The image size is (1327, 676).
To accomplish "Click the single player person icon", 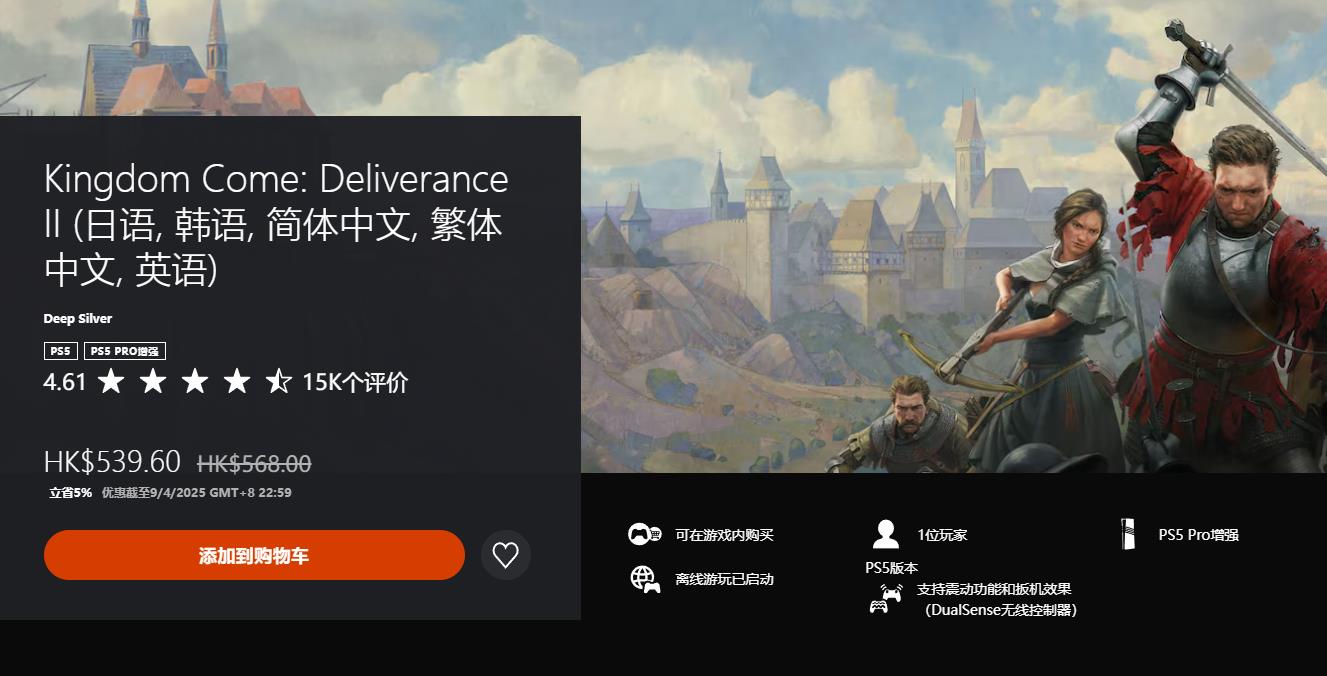I will (x=885, y=534).
